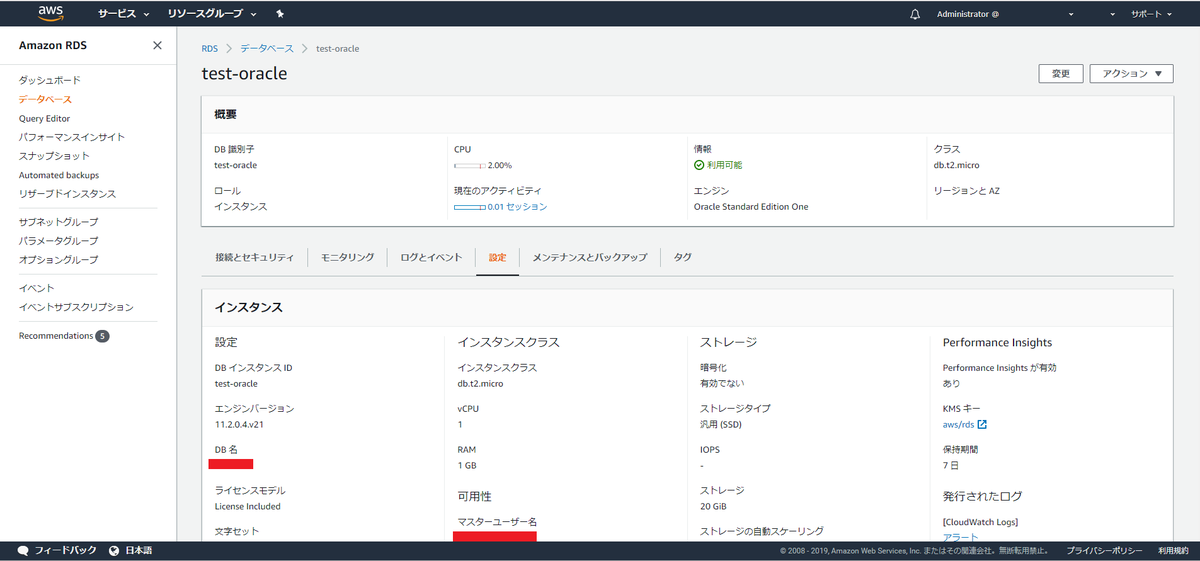
Task: Click the current activity sessions bar
Action: point(469,207)
